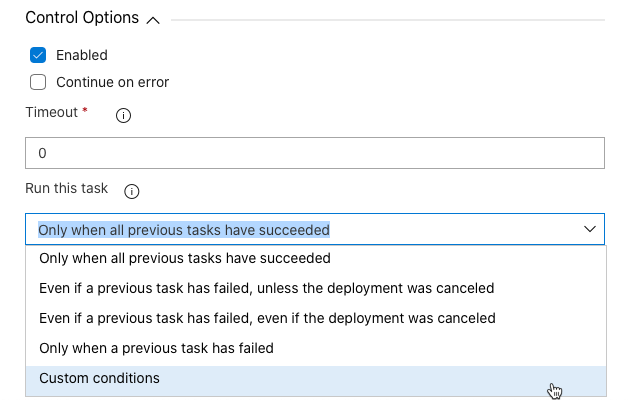This screenshot has width=630, height=400.
Task: Click the highlighted Run this task combo box text
Action: click(x=184, y=230)
